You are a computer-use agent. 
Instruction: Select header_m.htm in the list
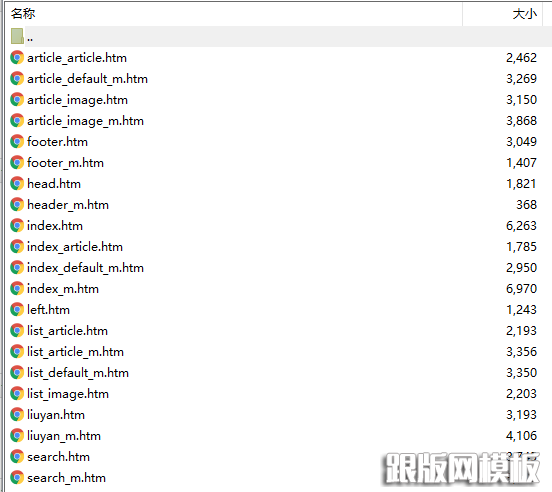(x=68, y=205)
